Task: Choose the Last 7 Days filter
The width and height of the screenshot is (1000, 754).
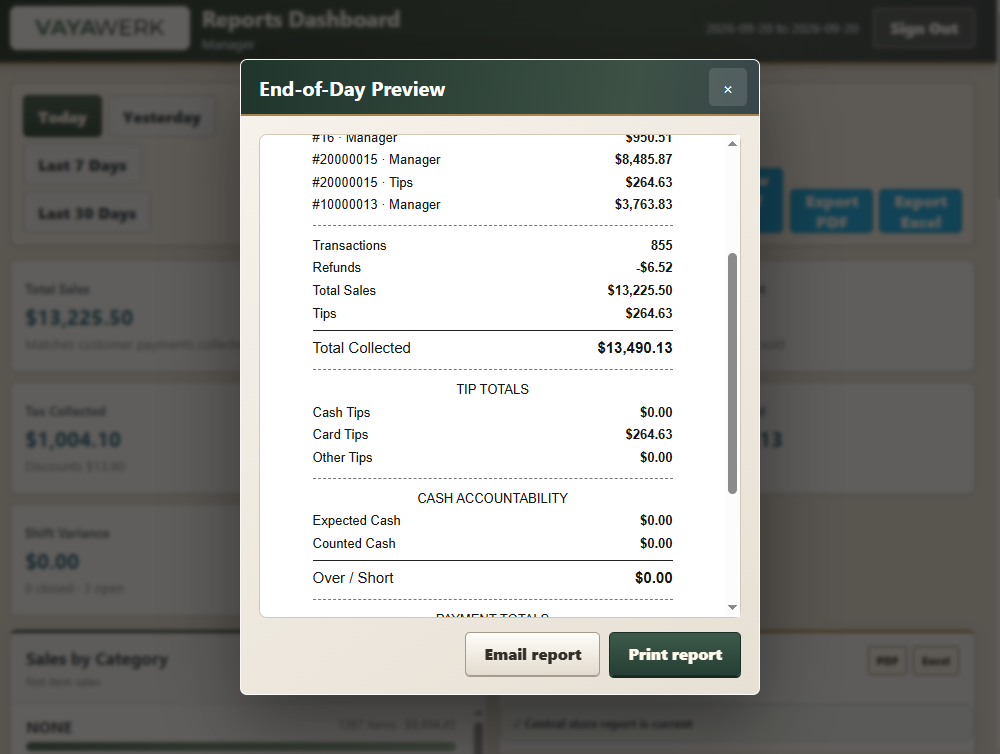Action: pyautogui.click(x=82, y=165)
